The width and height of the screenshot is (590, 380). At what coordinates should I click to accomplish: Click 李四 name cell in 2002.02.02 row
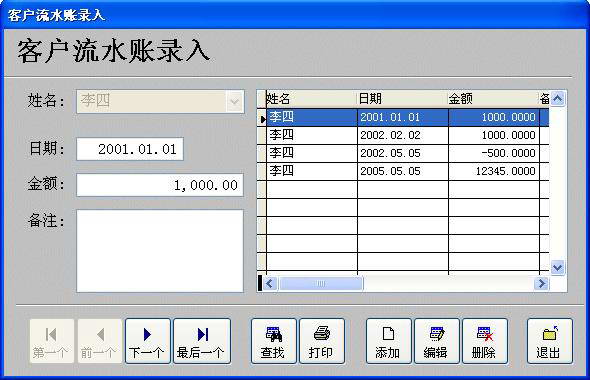tap(312, 135)
